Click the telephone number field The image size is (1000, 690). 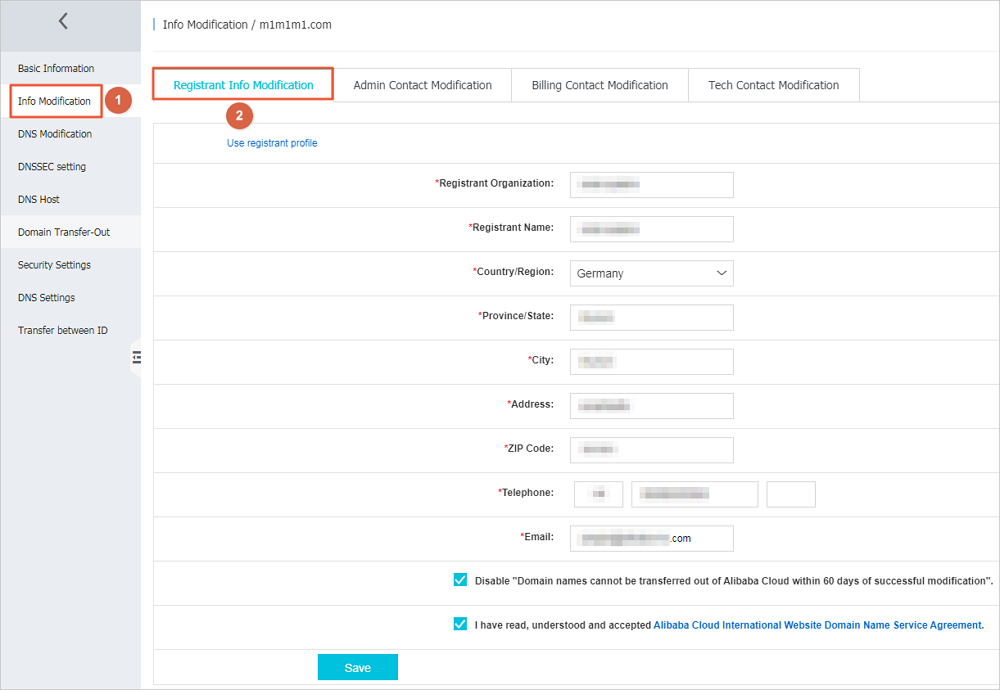(695, 494)
